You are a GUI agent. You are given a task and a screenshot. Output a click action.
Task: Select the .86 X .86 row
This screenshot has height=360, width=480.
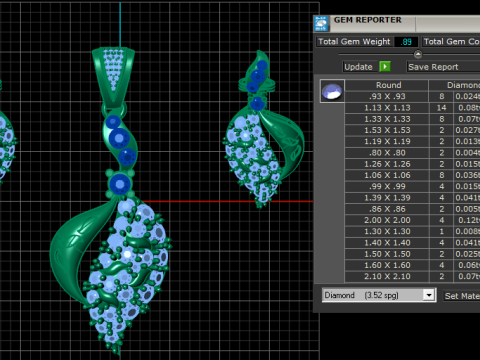(412, 209)
